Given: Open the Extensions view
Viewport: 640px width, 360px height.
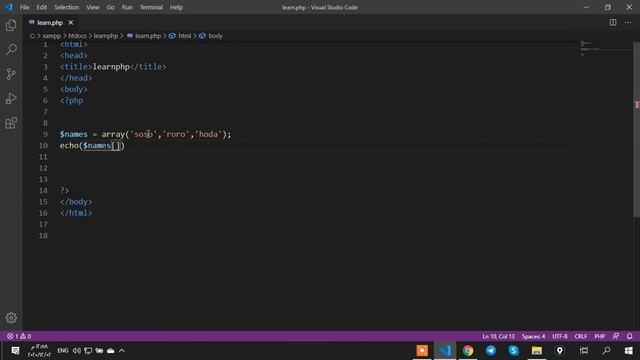Looking at the screenshot, I should pyautogui.click(x=11, y=123).
